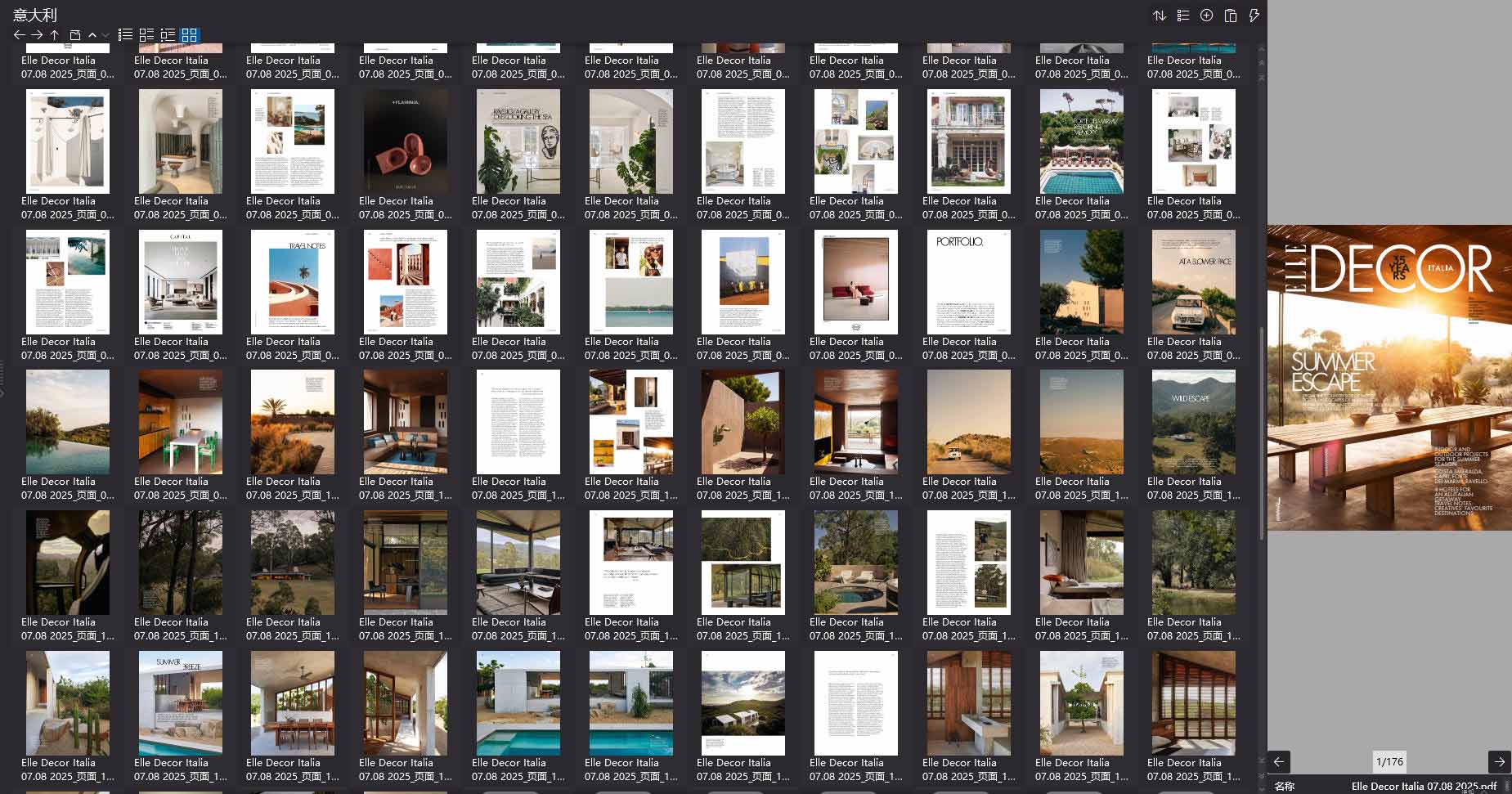Click the forward navigation arrow
Image resolution: width=1512 pixels, height=794 pixels.
38,35
